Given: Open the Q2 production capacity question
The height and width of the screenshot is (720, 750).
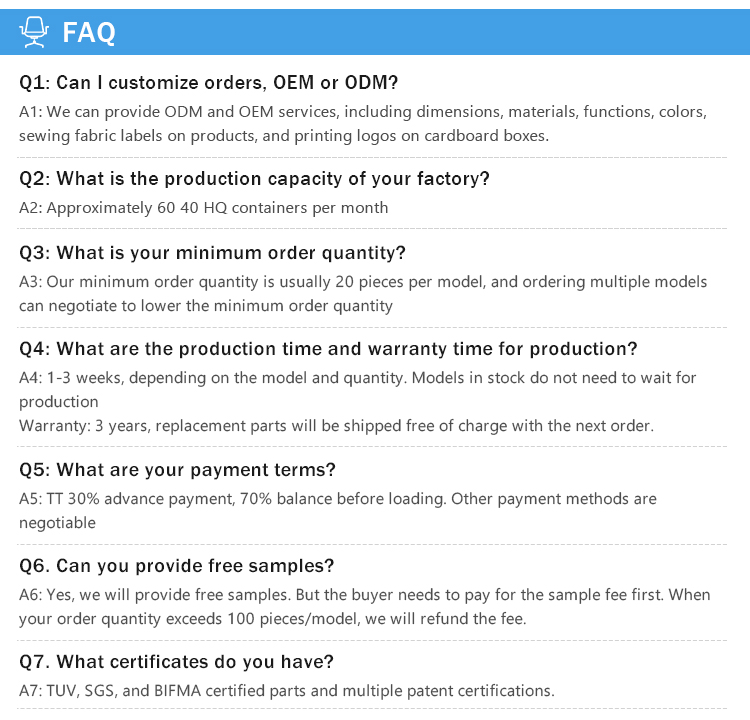Looking at the screenshot, I should pyautogui.click(x=254, y=179).
